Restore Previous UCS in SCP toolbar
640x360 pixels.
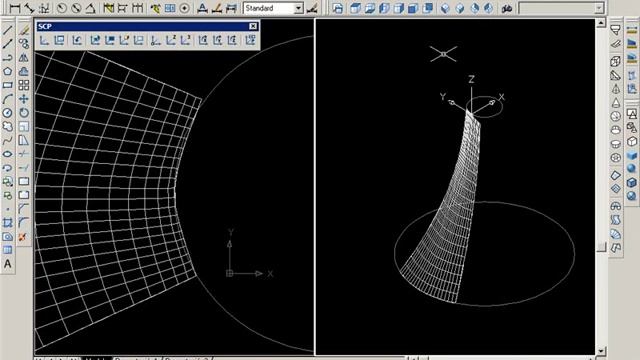[x=77, y=40]
